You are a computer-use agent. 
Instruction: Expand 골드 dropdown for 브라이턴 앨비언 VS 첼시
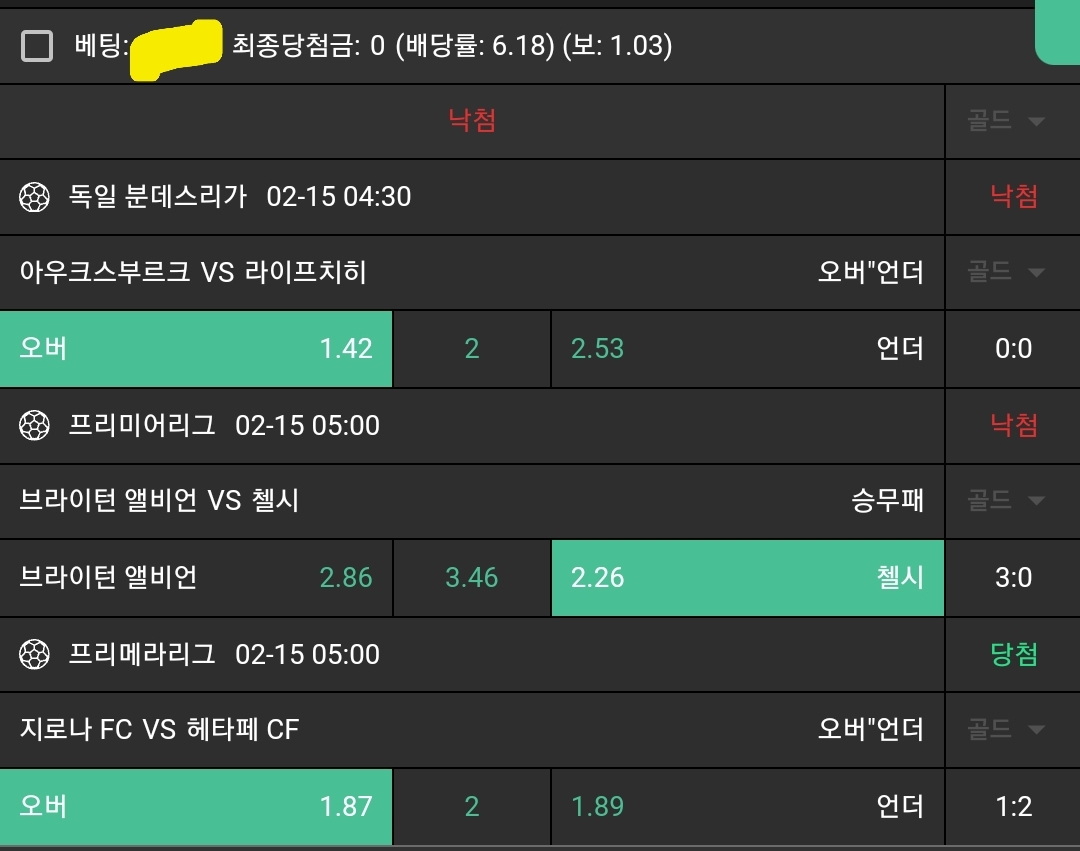[x=1006, y=501]
